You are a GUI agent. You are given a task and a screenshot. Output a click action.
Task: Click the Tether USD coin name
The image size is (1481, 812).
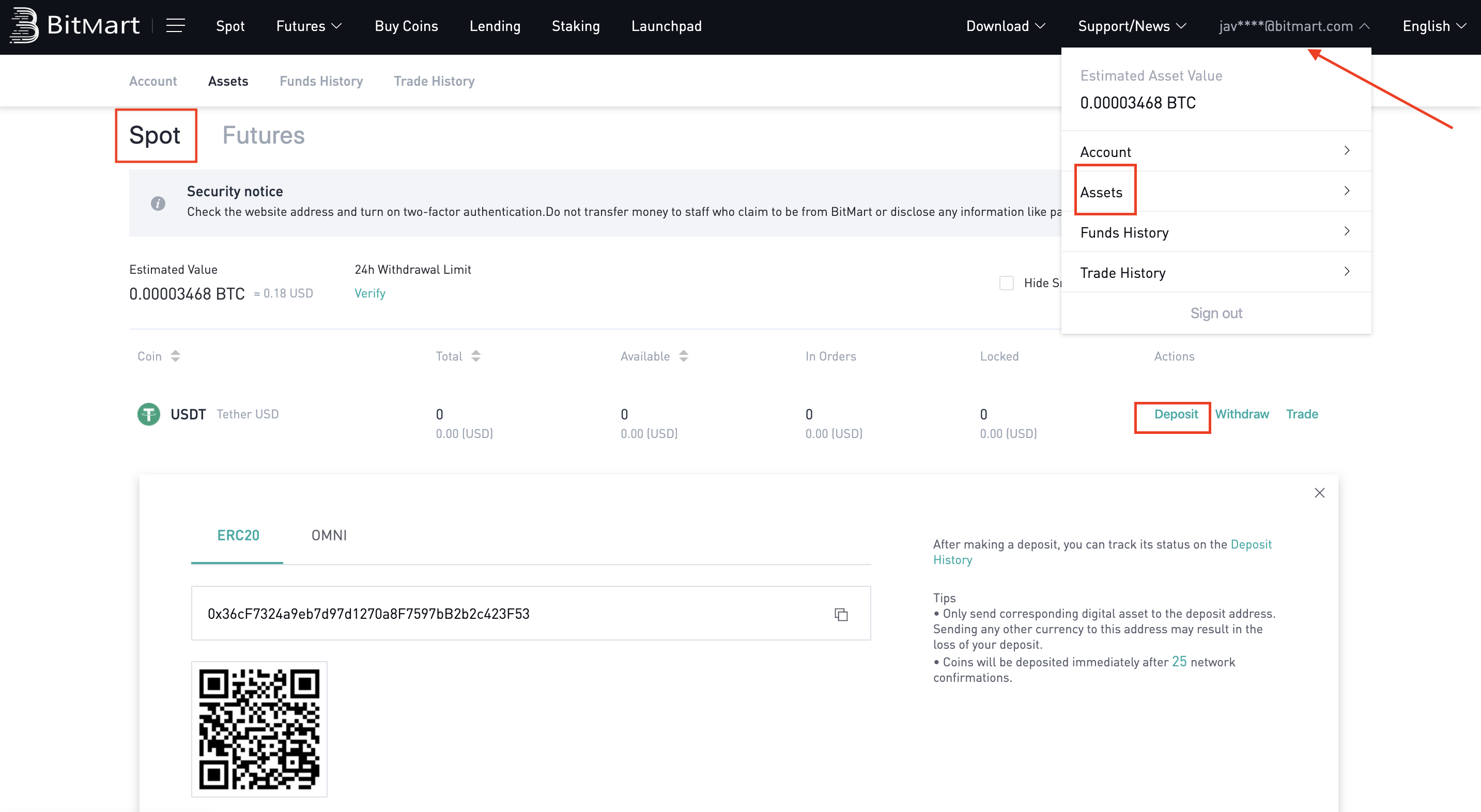247,414
